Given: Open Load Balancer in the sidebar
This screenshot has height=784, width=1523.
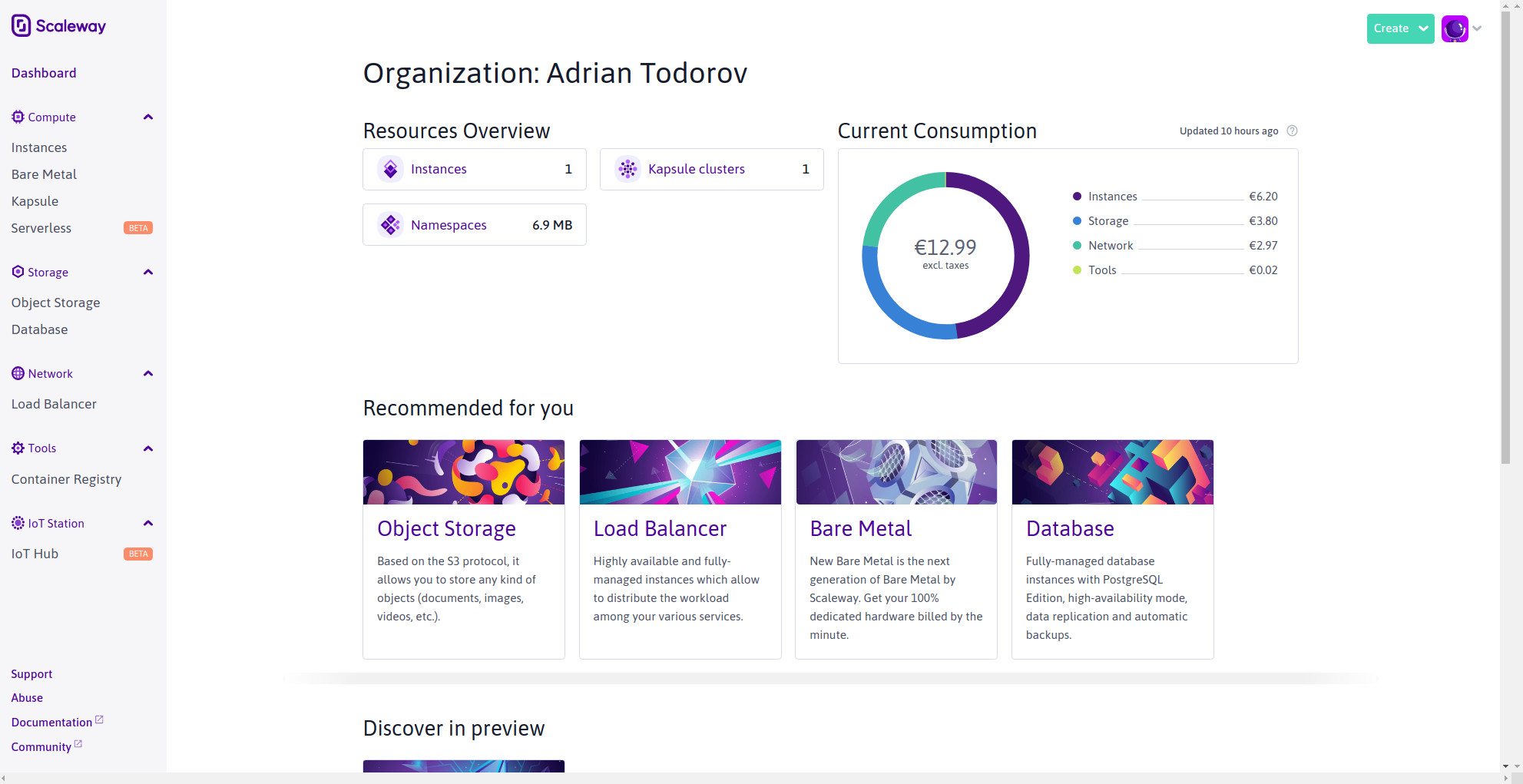Looking at the screenshot, I should pos(54,404).
